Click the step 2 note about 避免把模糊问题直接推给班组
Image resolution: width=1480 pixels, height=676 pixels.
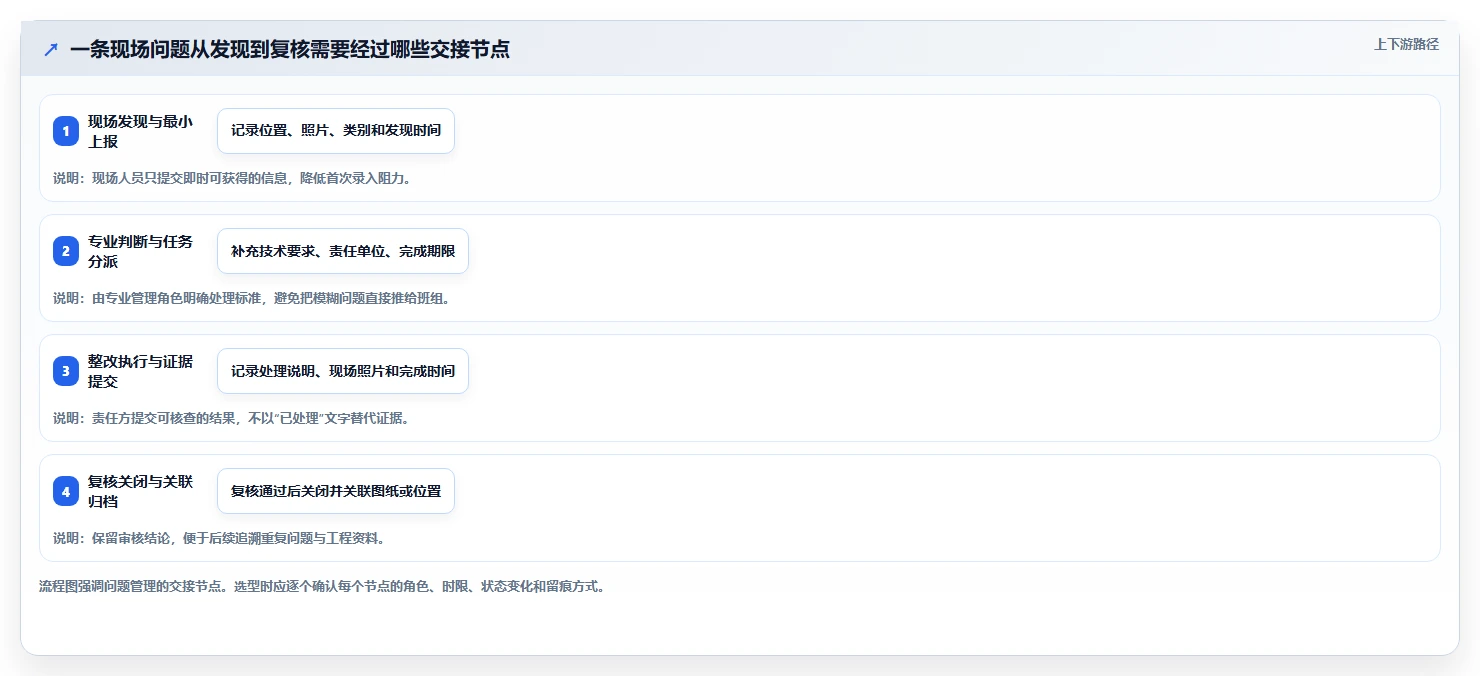(x=251, y=298)
